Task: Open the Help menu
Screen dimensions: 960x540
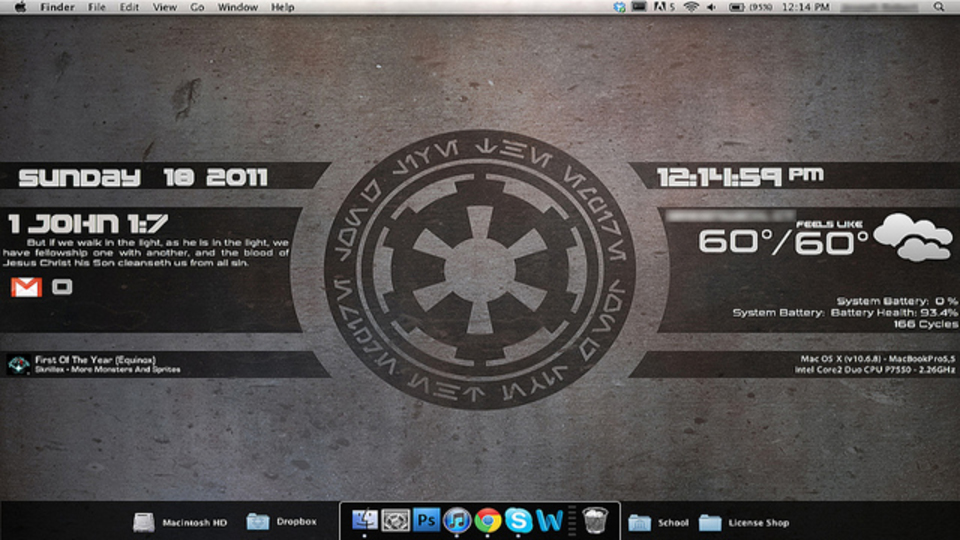Action: click(x=282, y=7)
